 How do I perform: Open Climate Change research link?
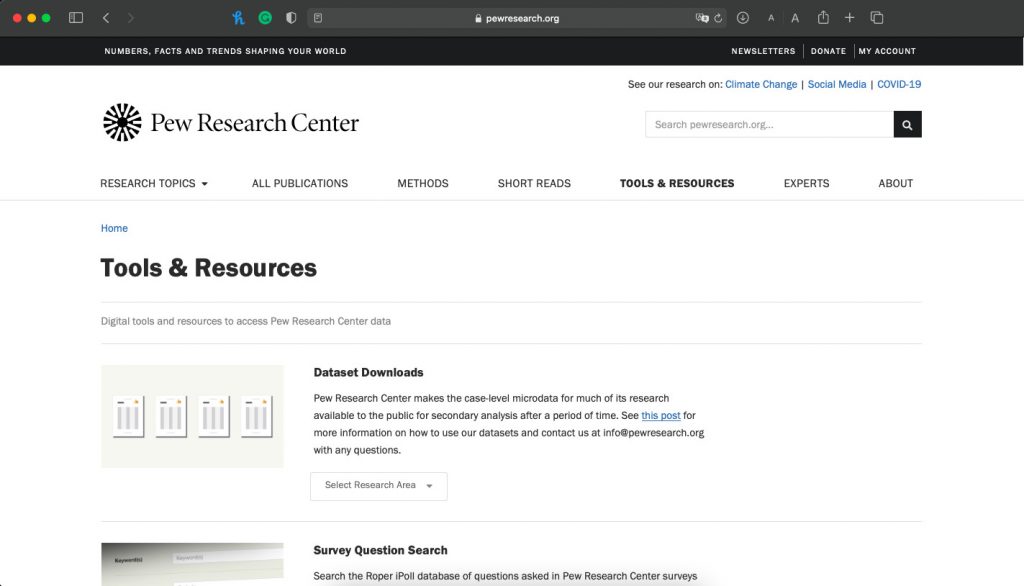pyautogui.click(x=761, y=84)
